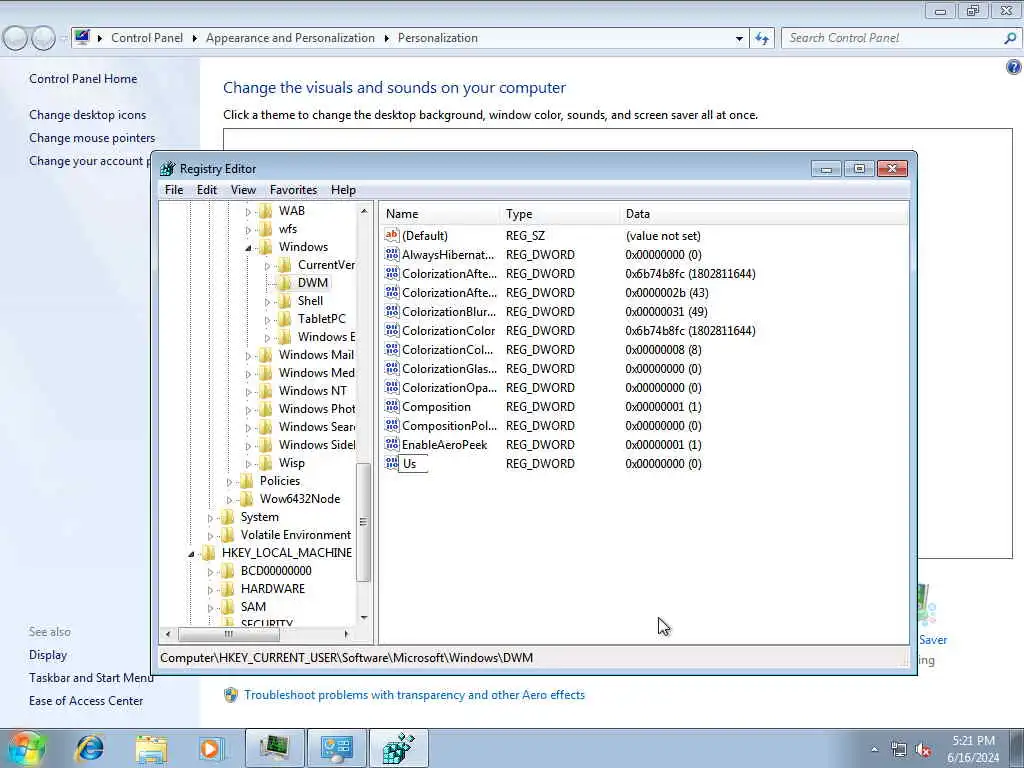Open the Edit menu in Registry Editor
The height and width of the screenshot is (768, 1024).
coord(206,190)
